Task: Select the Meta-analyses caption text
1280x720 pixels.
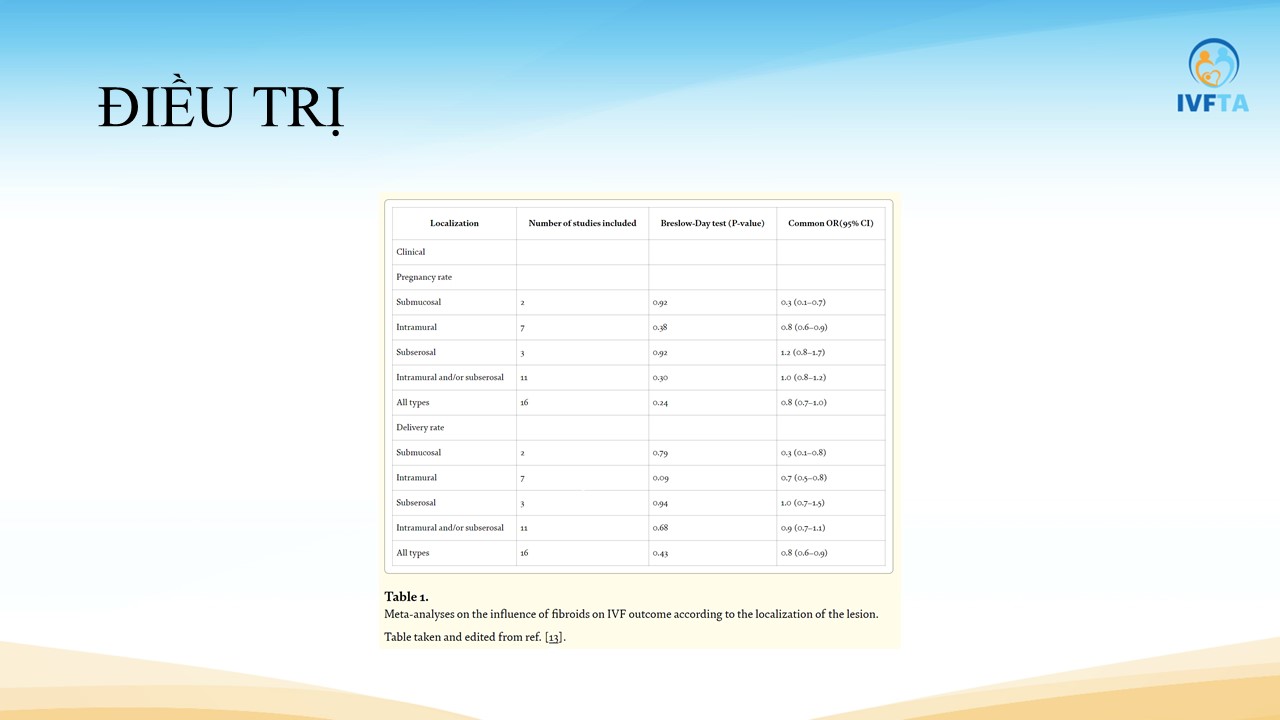Action: pos(631,614)
